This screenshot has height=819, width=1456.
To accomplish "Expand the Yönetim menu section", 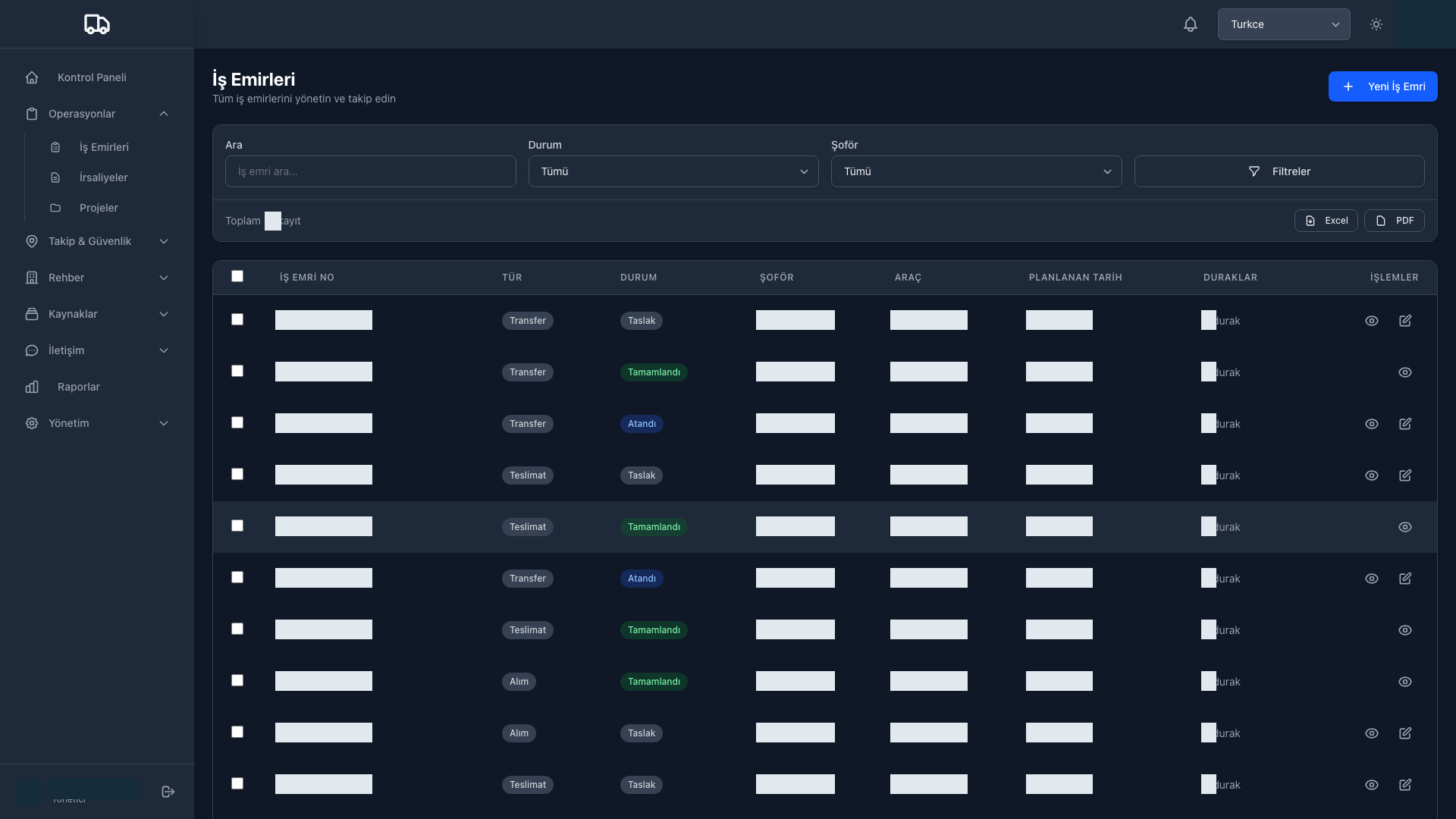I will (97, 423).
